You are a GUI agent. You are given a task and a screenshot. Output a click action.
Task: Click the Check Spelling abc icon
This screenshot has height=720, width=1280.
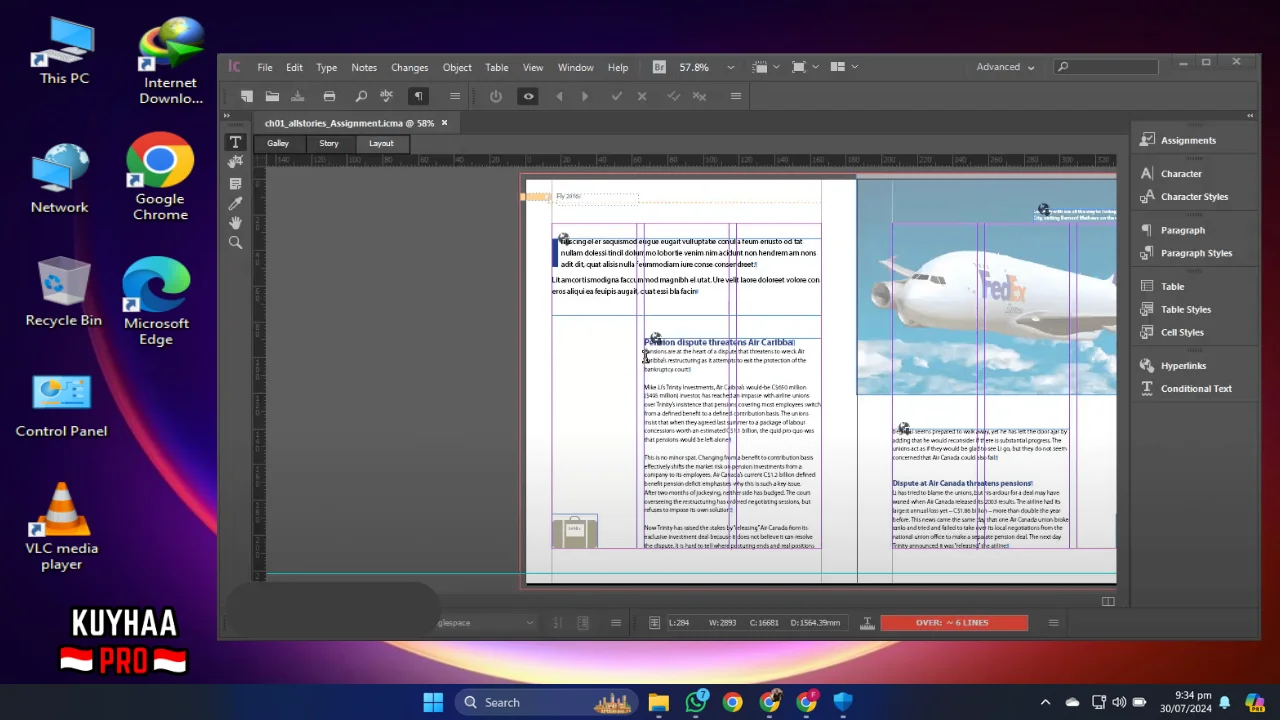(387, 96)
